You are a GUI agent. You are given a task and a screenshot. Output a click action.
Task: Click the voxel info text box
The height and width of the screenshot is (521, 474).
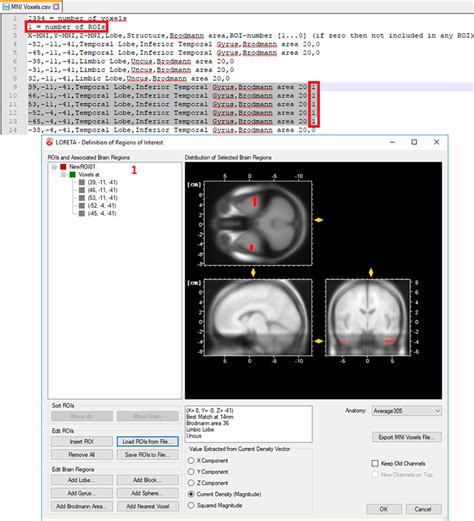pos(249,424)
